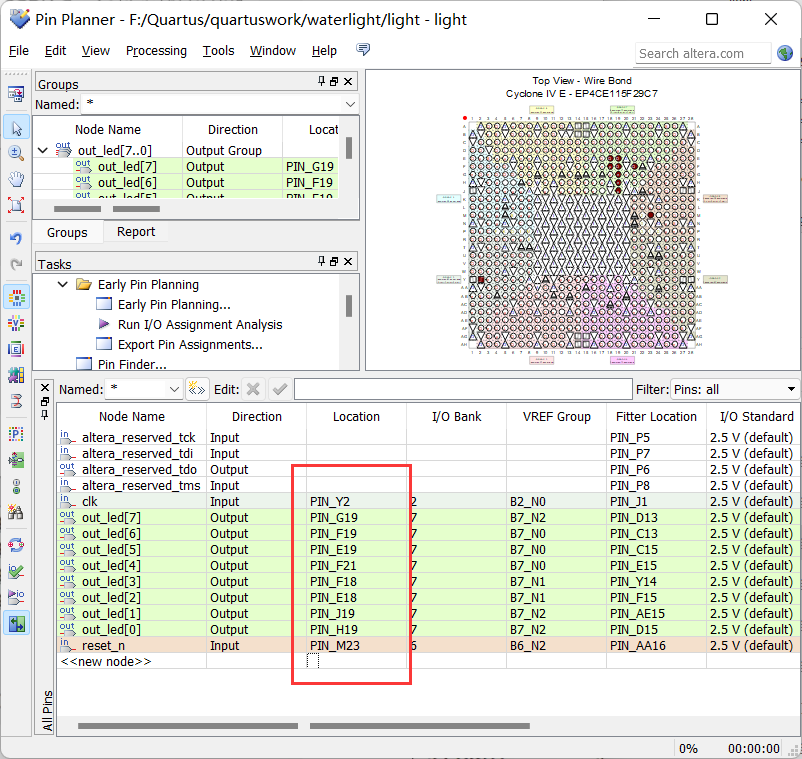Switch to the Groups tab

pos(67,233)
